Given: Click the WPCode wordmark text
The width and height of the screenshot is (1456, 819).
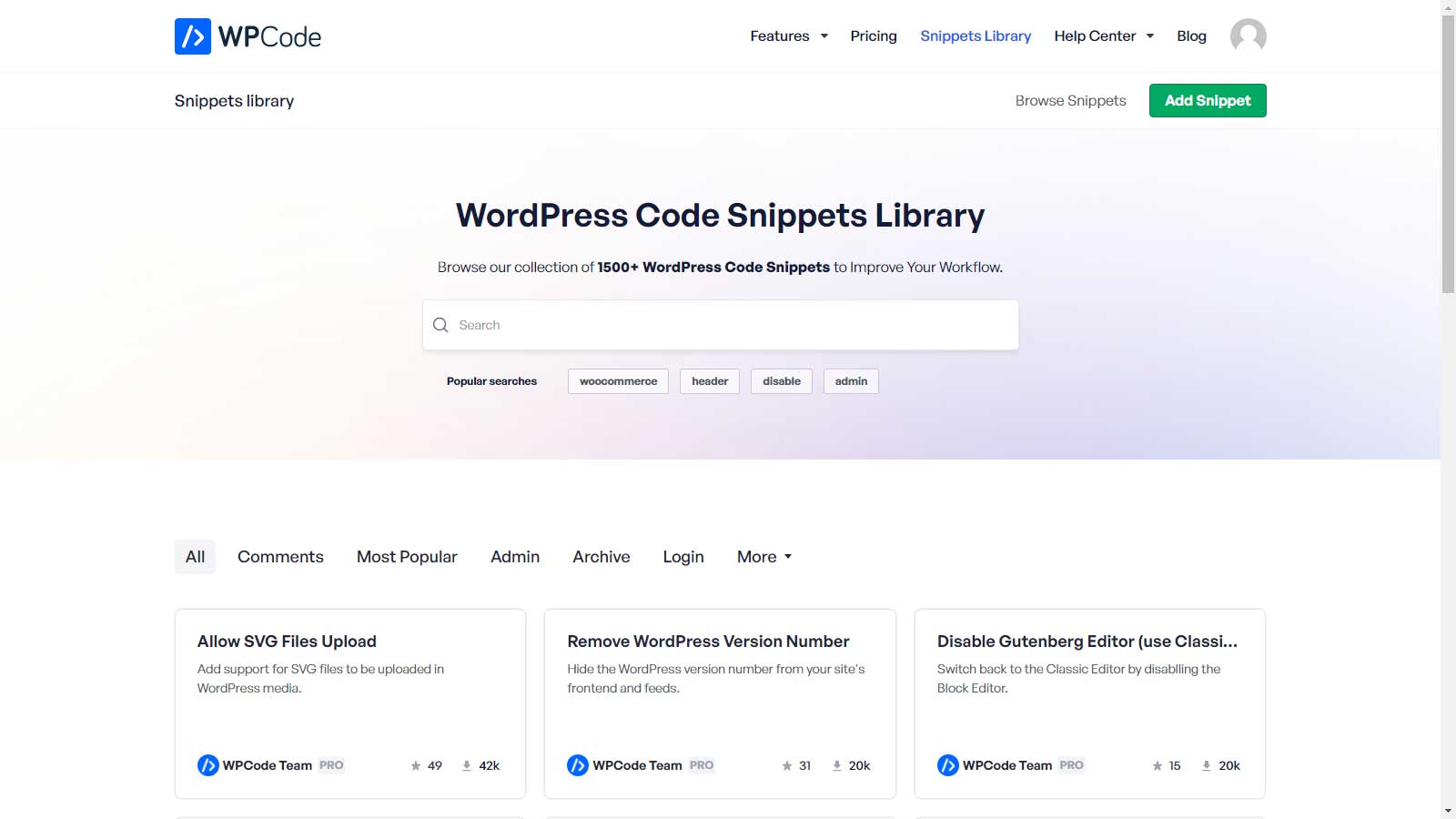Looking at the screenshot, I should pyautogui.click(x=269, y=36).
